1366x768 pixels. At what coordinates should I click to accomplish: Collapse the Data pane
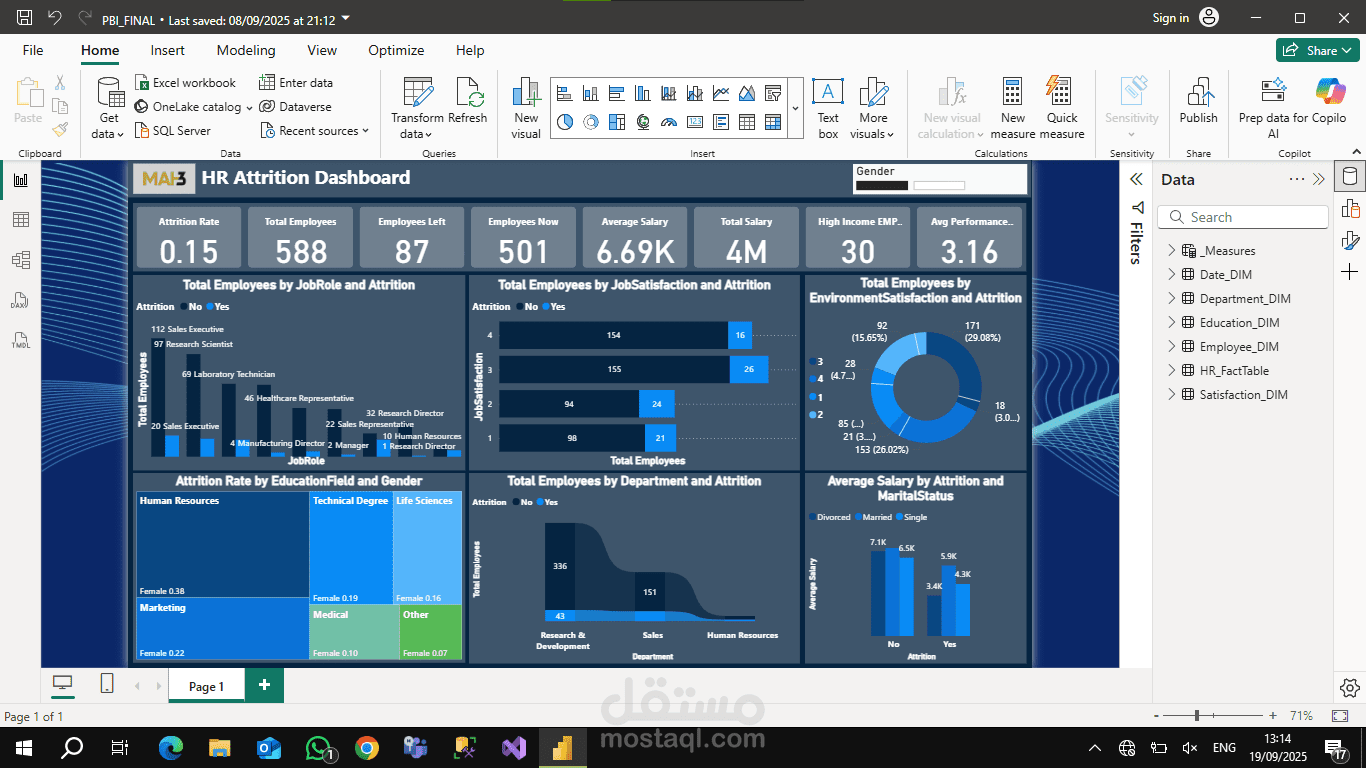click(1319, 180)
